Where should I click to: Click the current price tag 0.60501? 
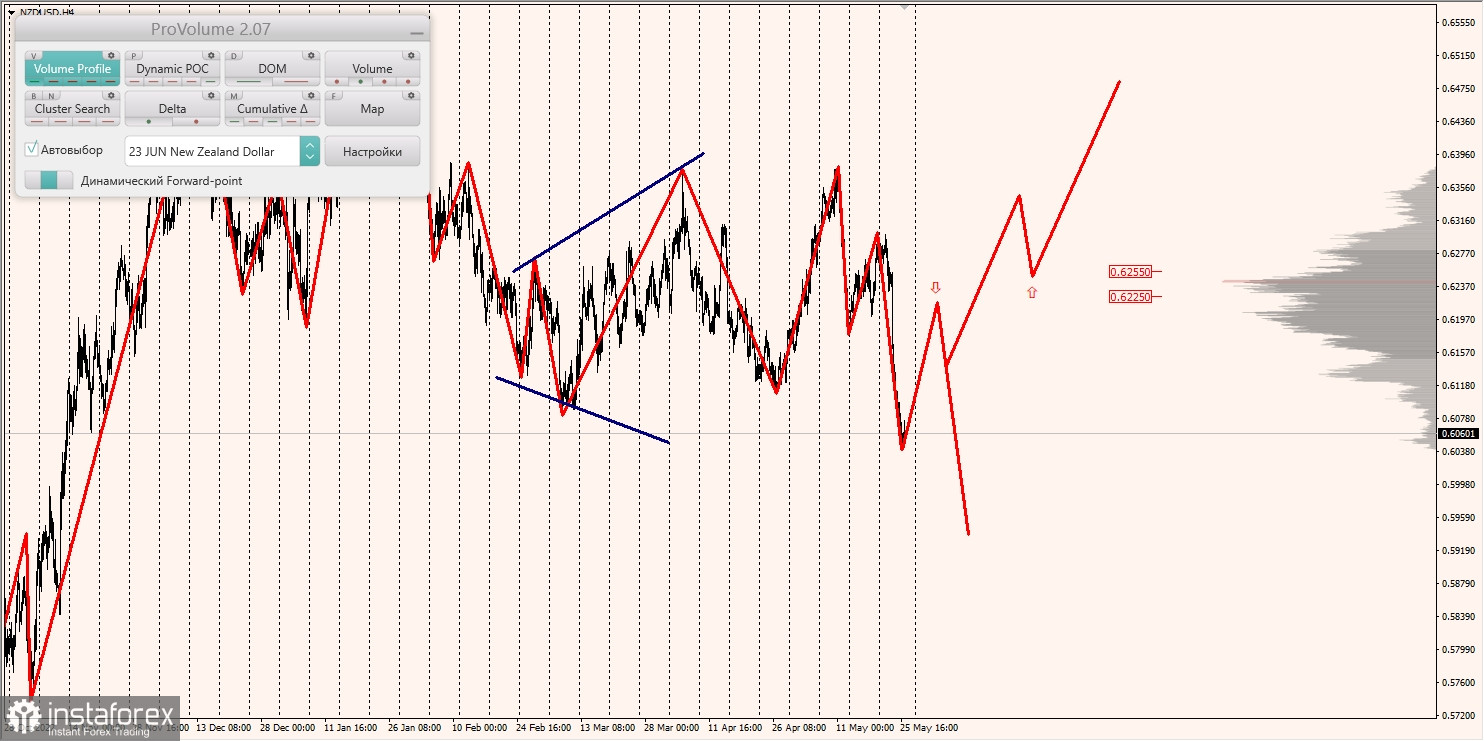1458,433
